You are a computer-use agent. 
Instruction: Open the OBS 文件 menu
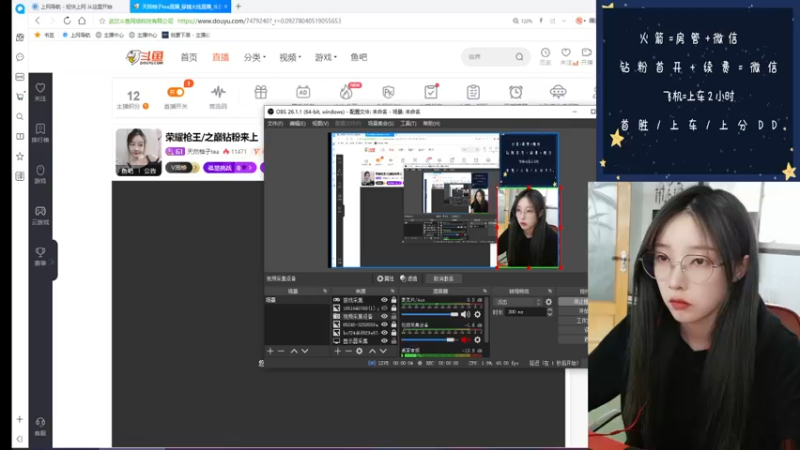(x=275, y=123)
